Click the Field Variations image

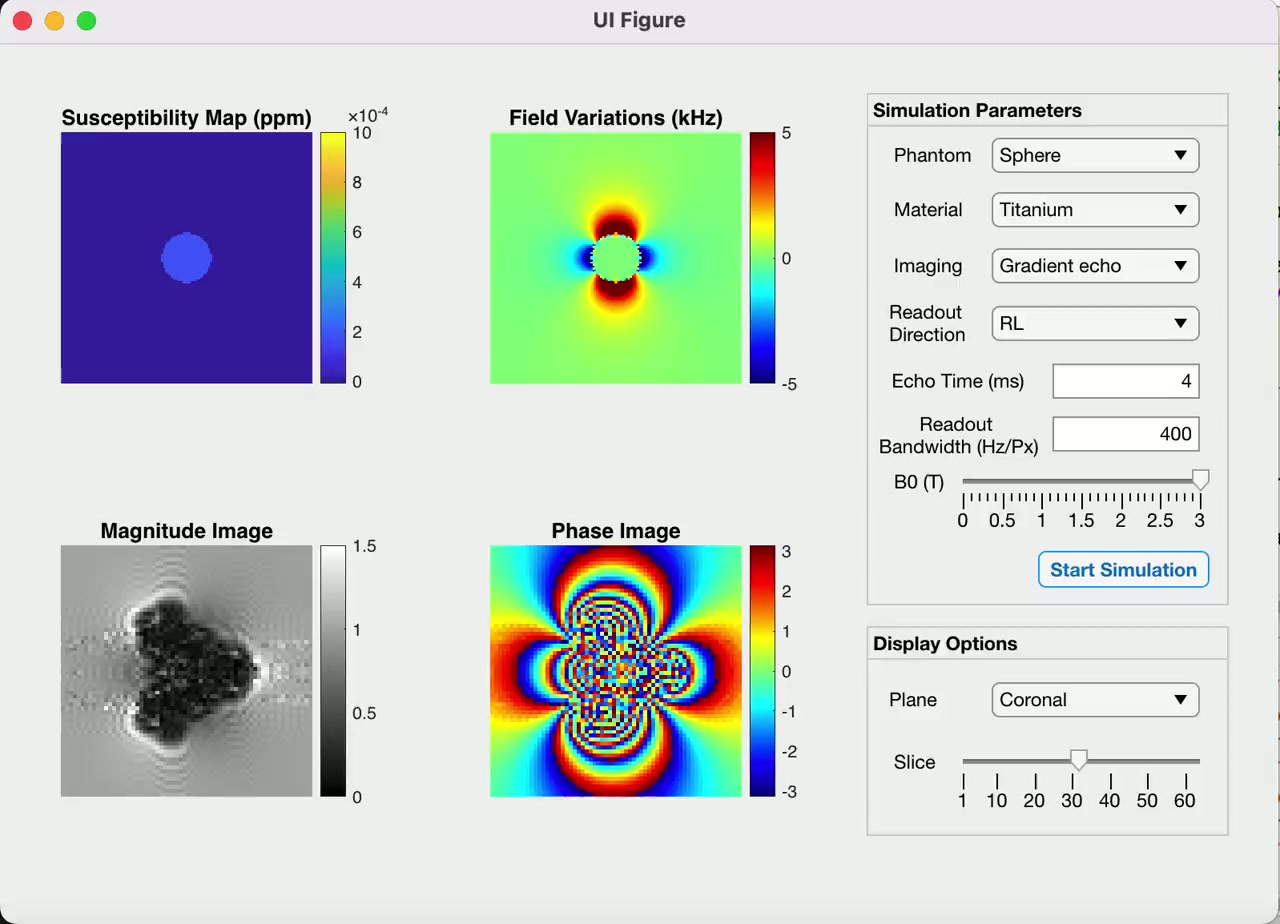pyautogui.click(x=616, y=258)
